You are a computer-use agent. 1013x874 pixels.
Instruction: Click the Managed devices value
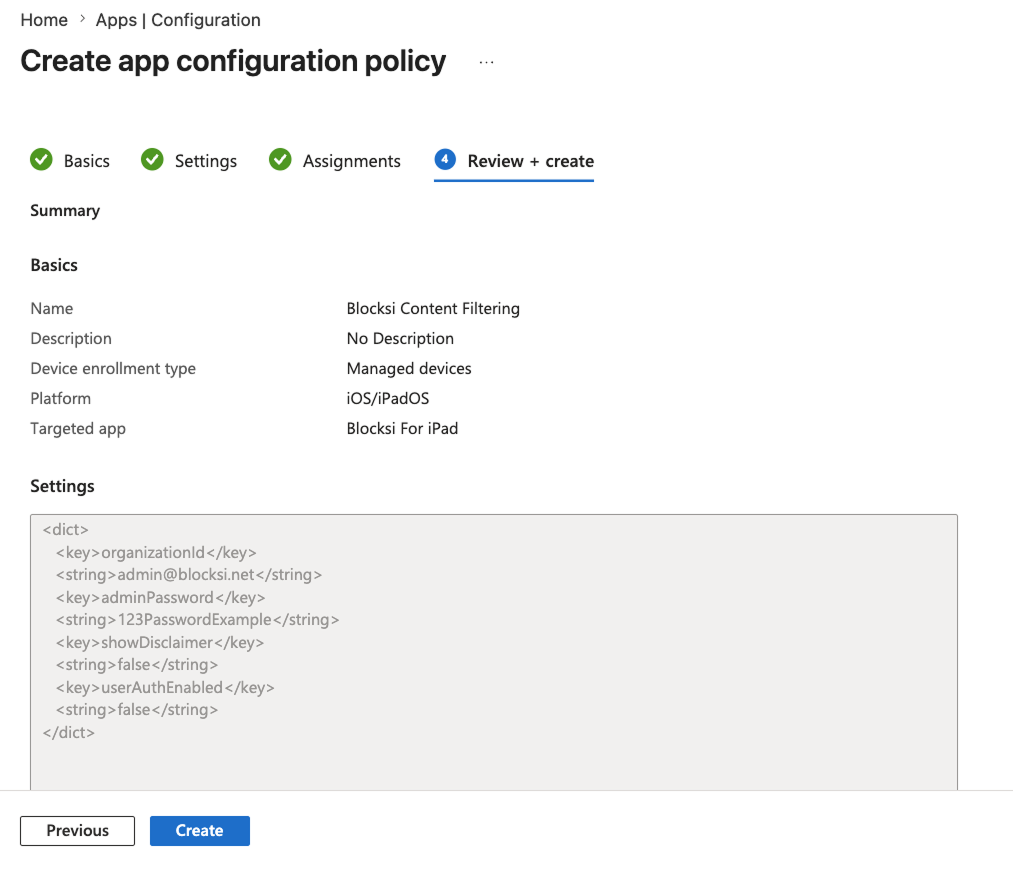(409, 368)
